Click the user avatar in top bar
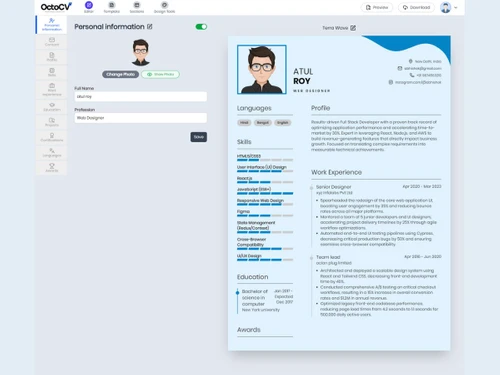Image resolution: width=500 pixels, height=375 pixels. click(x=446, y=7)
